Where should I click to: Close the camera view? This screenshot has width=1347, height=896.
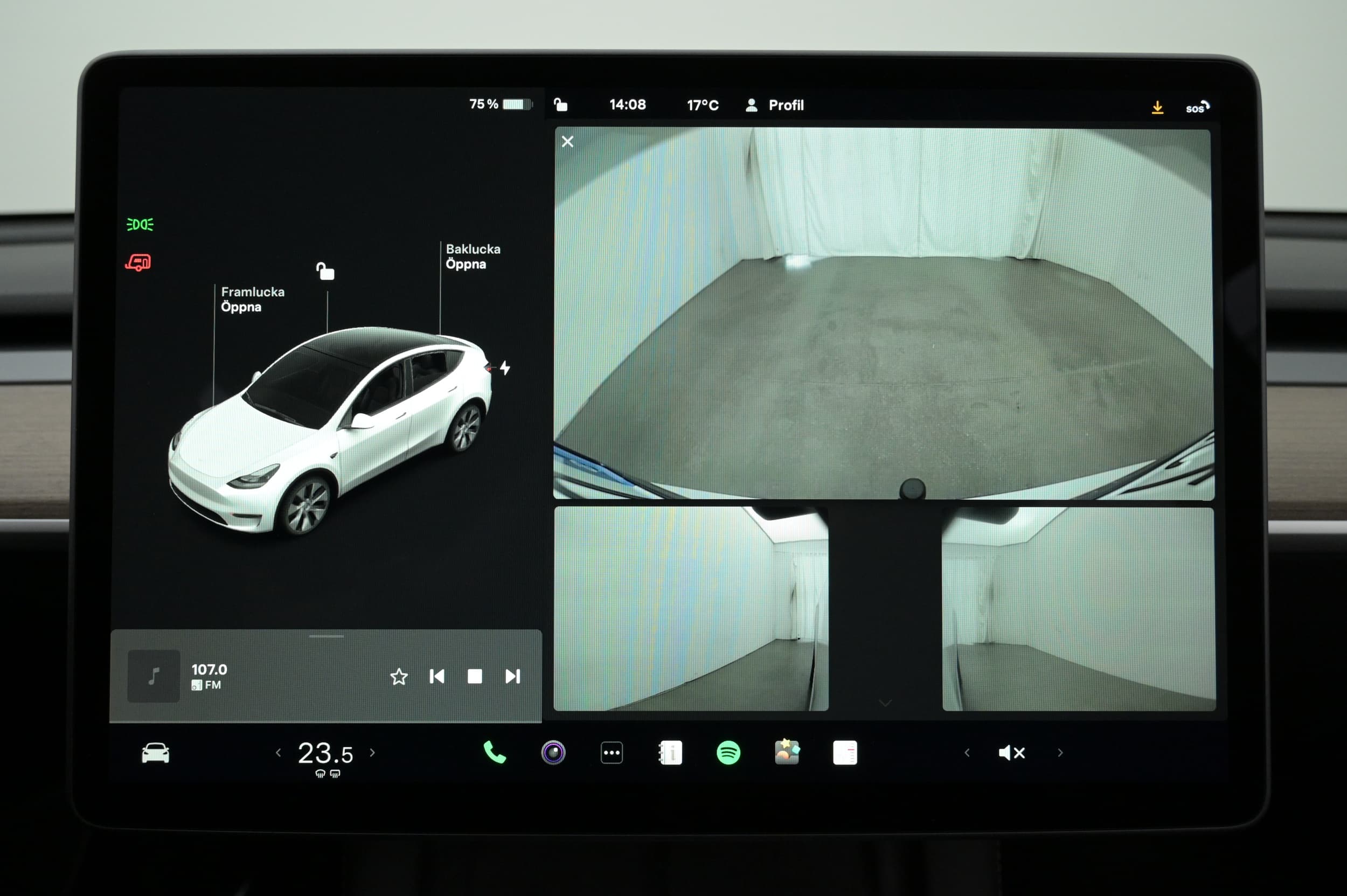(567, 141)
